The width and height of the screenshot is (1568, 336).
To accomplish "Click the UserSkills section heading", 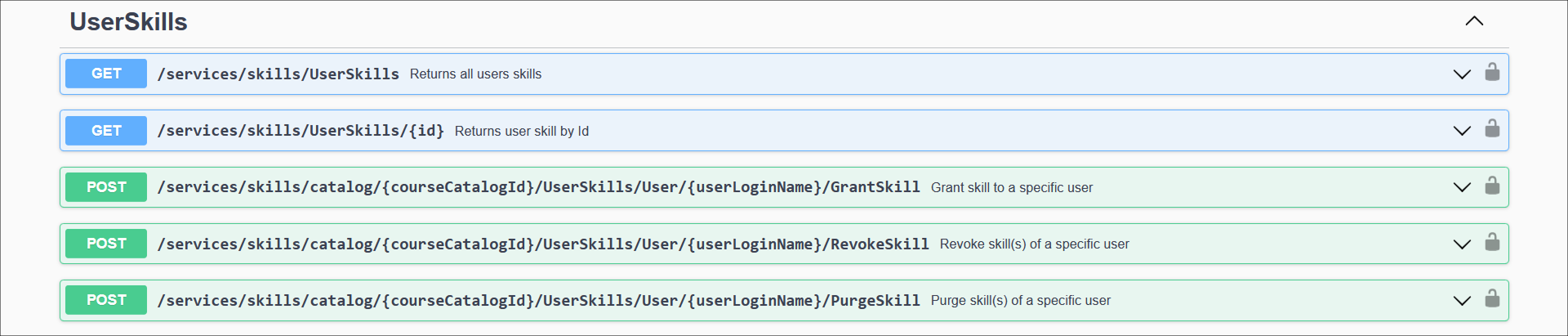I will coord(128,22).
